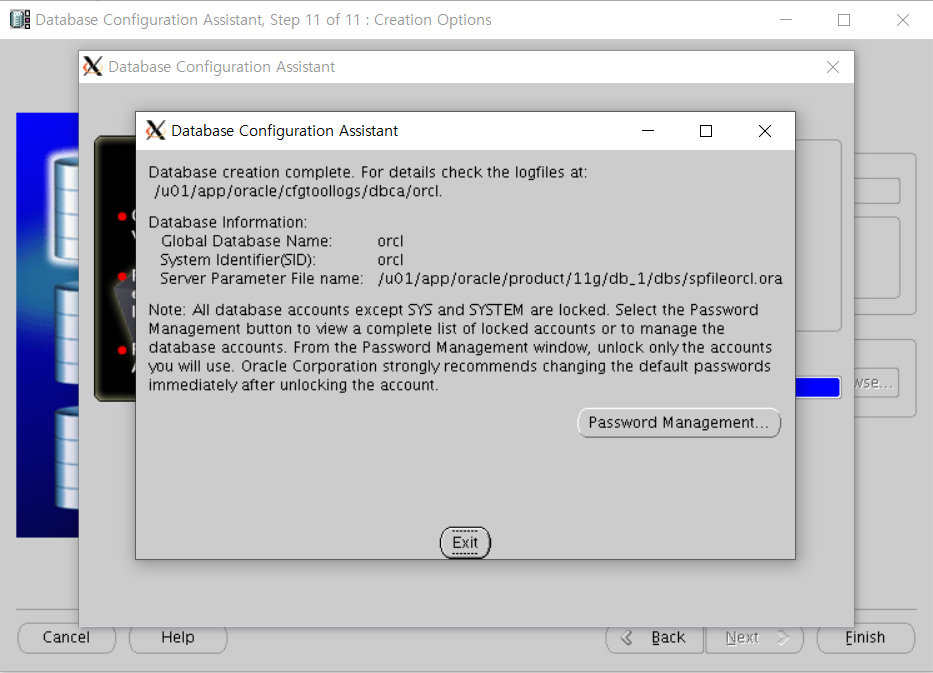
Task: Click Cancel in the main wizard window
Action: click(x=66, y=637)
